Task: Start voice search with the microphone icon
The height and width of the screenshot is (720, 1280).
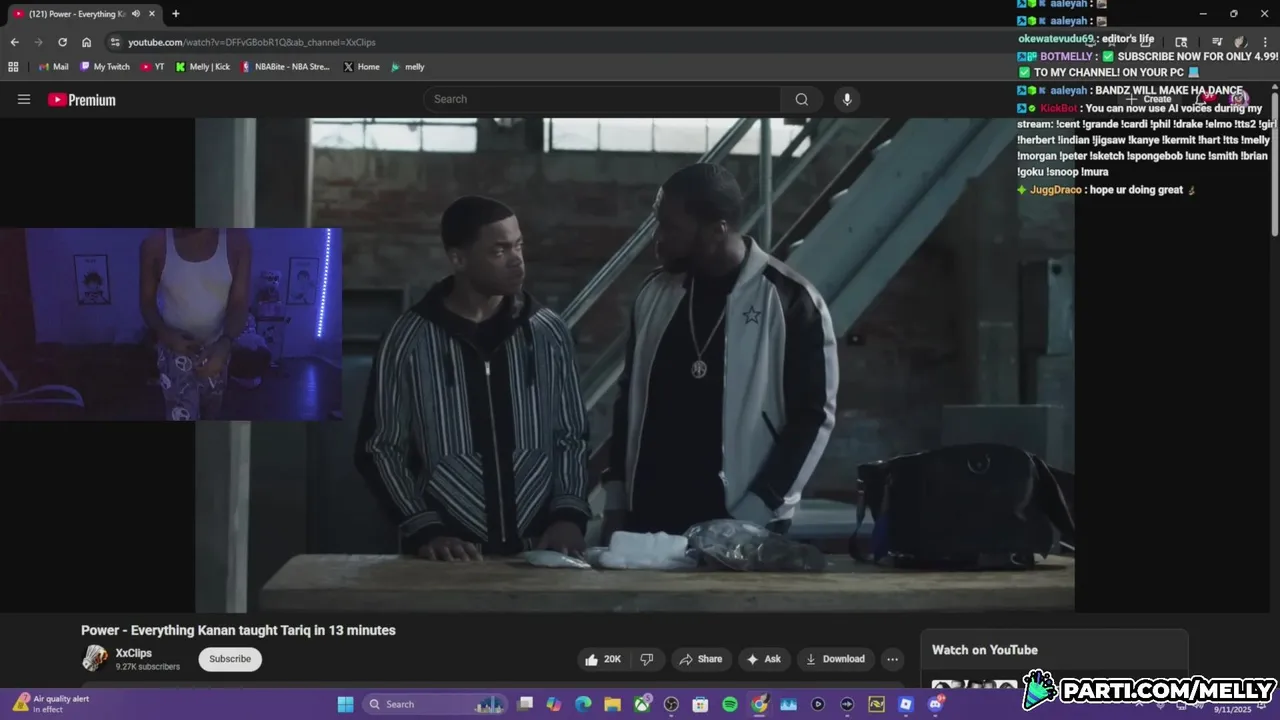Action: 847,99
